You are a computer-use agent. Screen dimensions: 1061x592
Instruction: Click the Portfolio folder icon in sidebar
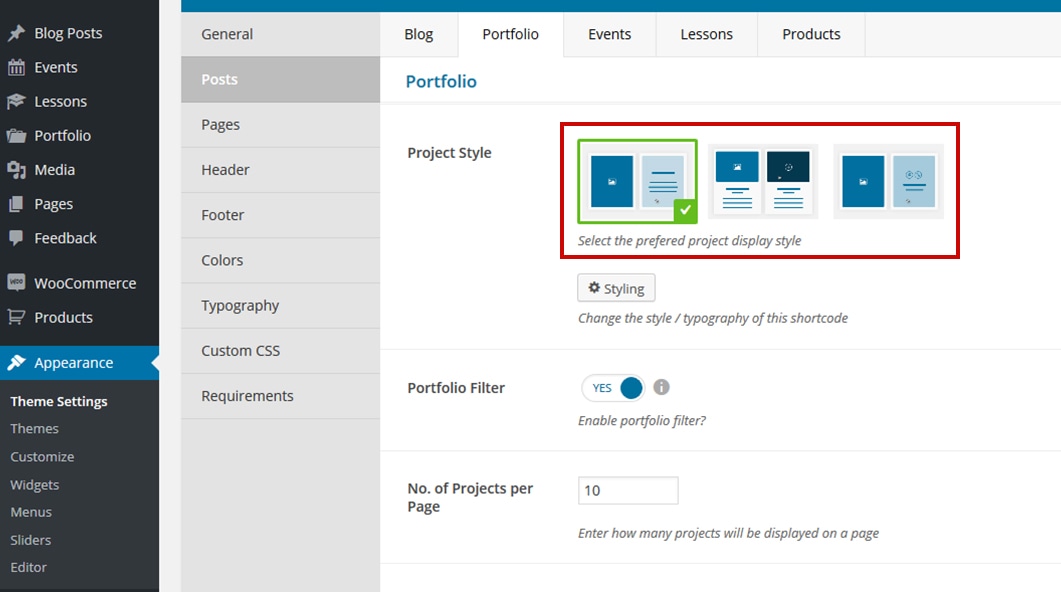(x=16, y=135)
